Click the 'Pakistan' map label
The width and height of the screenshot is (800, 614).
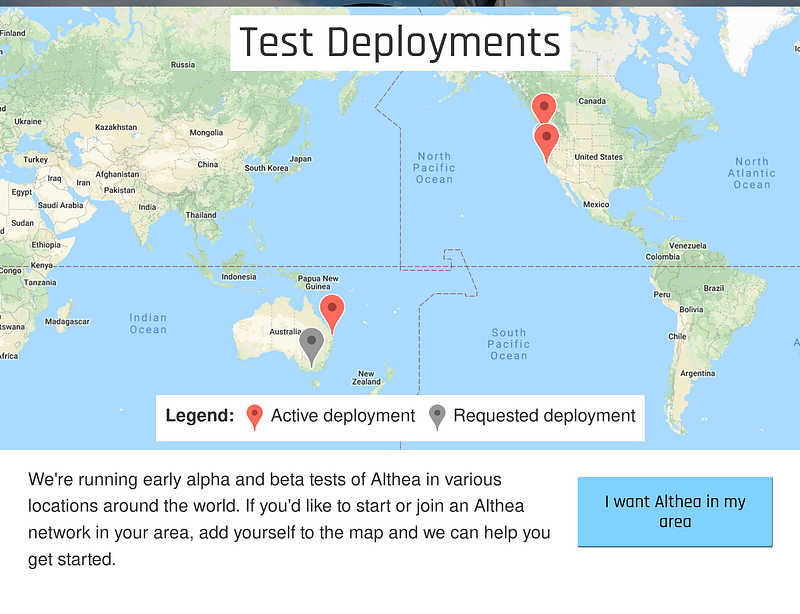[x=119, y=190]
